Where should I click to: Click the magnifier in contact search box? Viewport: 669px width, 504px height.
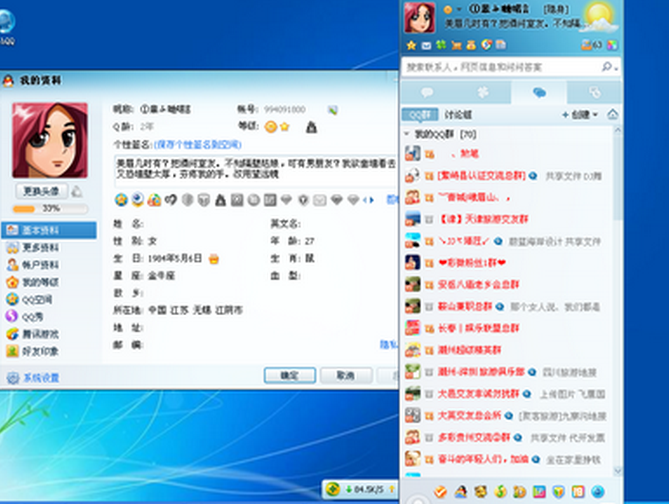click(x=606, y=67)
